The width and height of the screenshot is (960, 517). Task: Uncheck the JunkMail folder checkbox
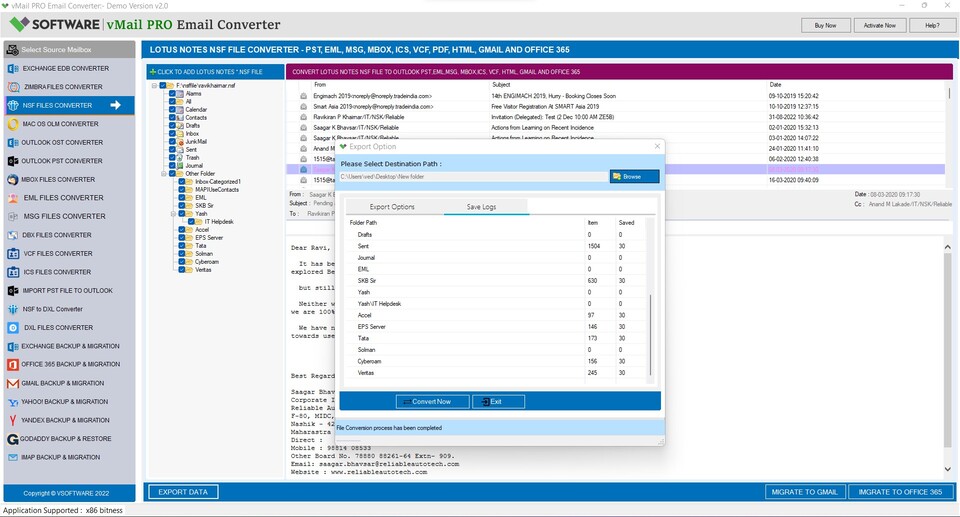173,142
